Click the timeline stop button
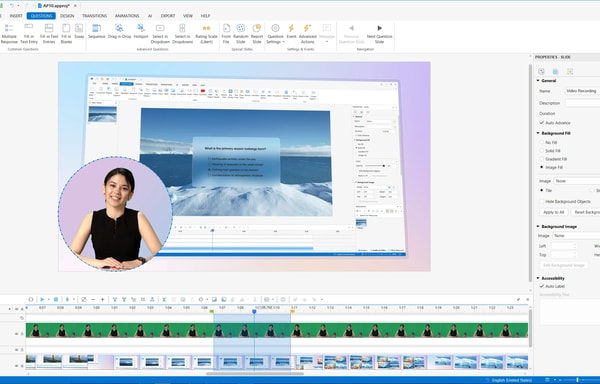The width and height of the screenshot is (600, 384). coord(56,299)
